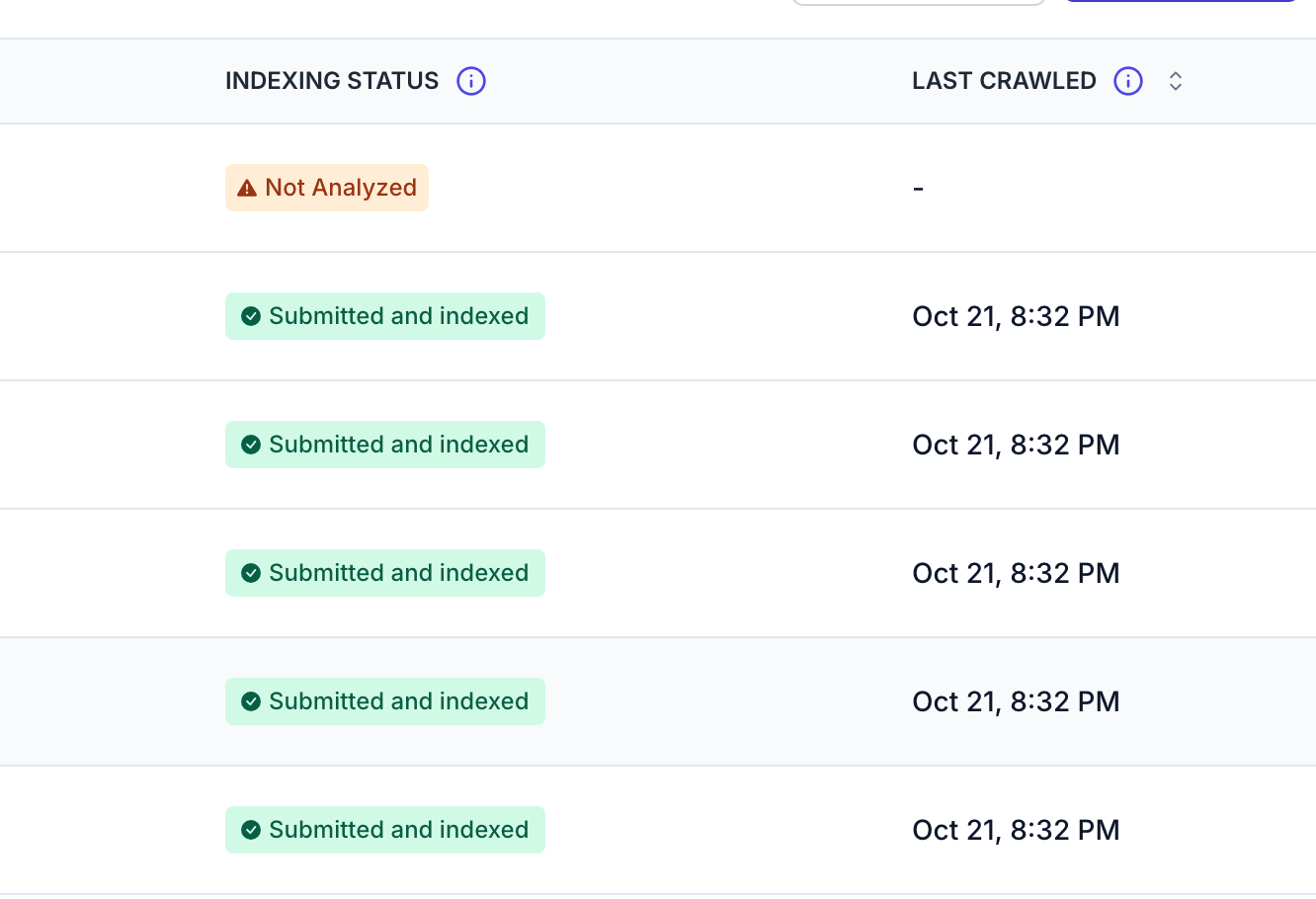Click the green checkmark in the second indexed row
Viewport: 1316px width, 899px height.
click(251, 445)
